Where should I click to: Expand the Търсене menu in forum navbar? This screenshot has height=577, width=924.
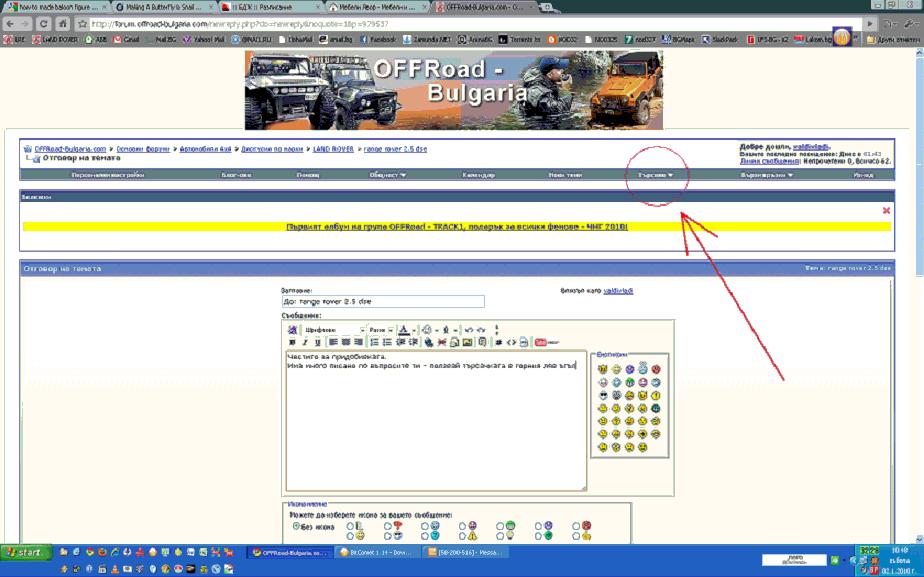tap(655, 175)
